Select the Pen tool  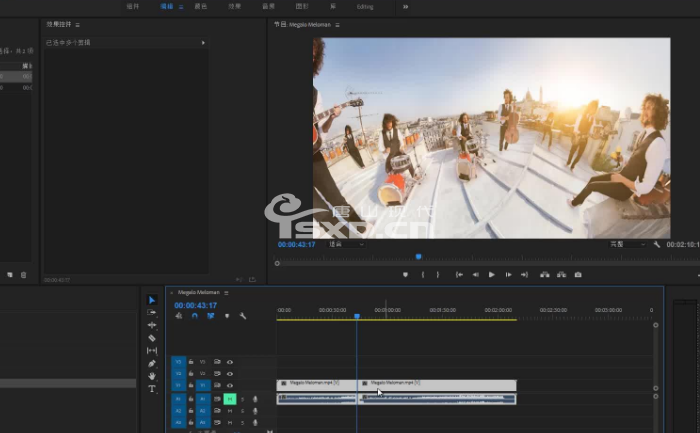click(x=152, y=363)
